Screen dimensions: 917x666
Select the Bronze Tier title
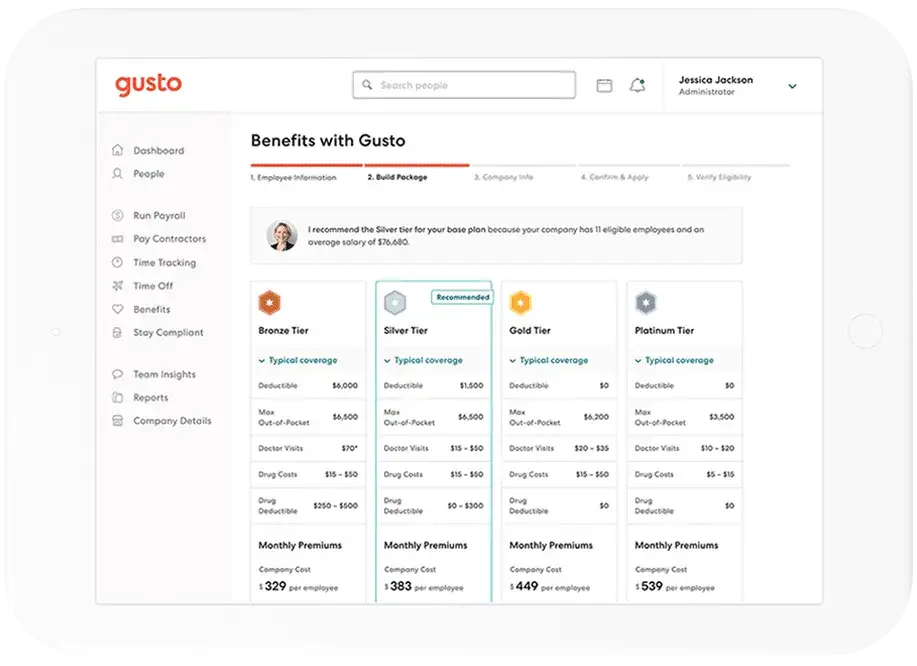283,330
